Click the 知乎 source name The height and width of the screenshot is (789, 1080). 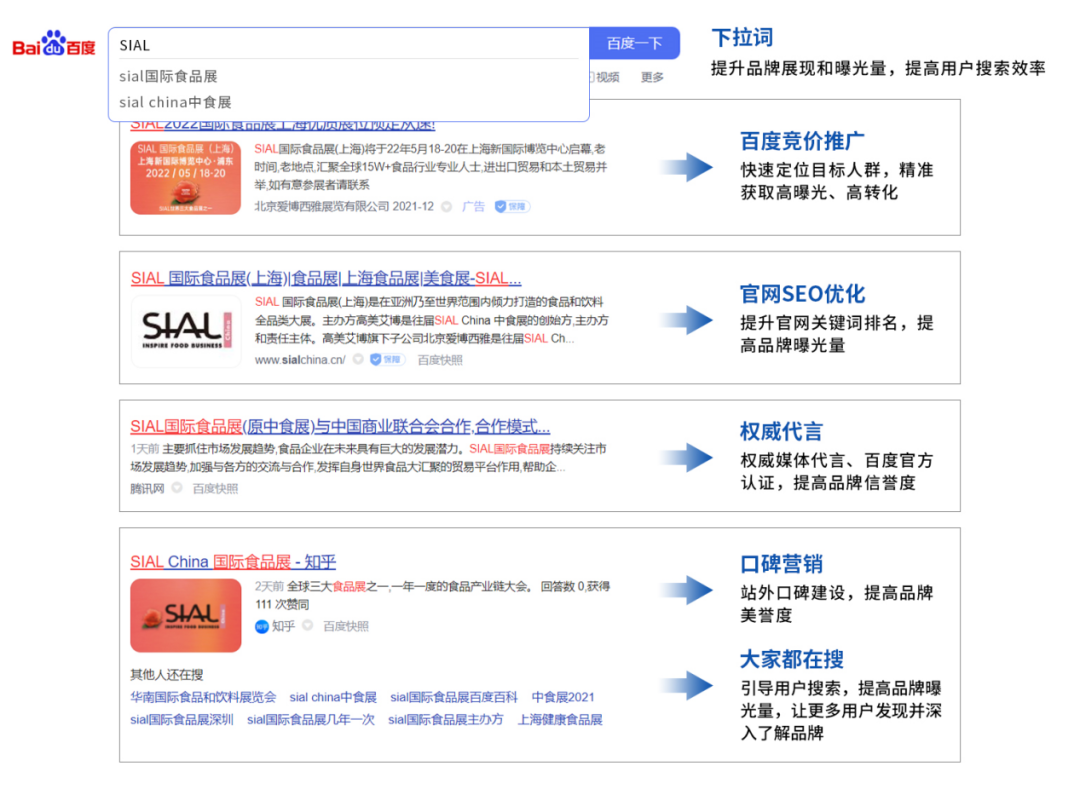[283, 626]
